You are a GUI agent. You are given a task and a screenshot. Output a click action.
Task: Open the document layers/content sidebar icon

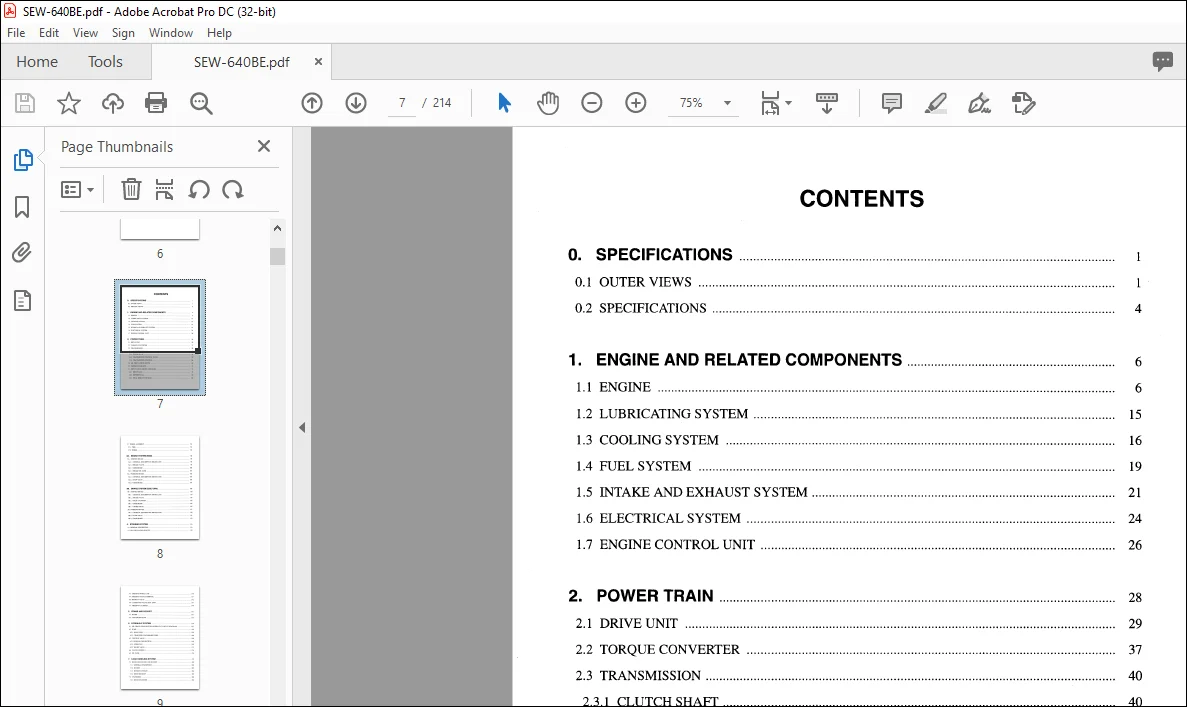pyautogui.click(x=22, y=301)
